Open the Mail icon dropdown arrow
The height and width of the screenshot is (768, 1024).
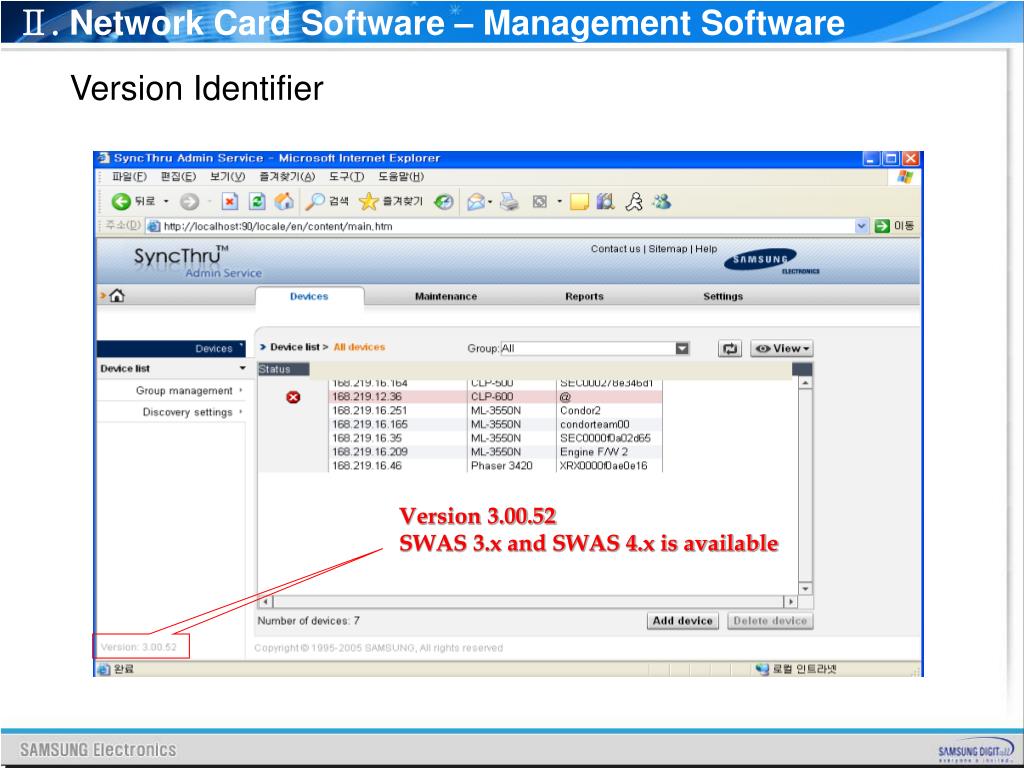coord(490,202)
